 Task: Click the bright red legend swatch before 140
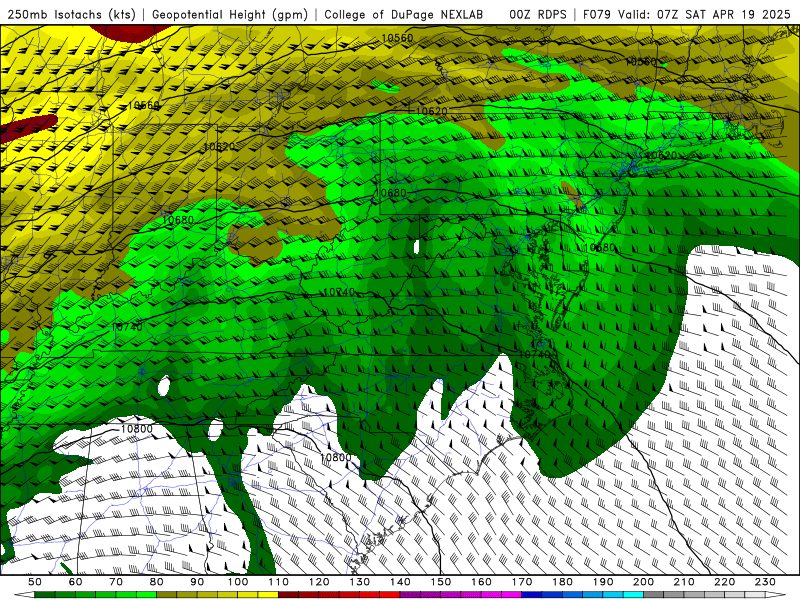pyautogui.click(x=390, y=595)
